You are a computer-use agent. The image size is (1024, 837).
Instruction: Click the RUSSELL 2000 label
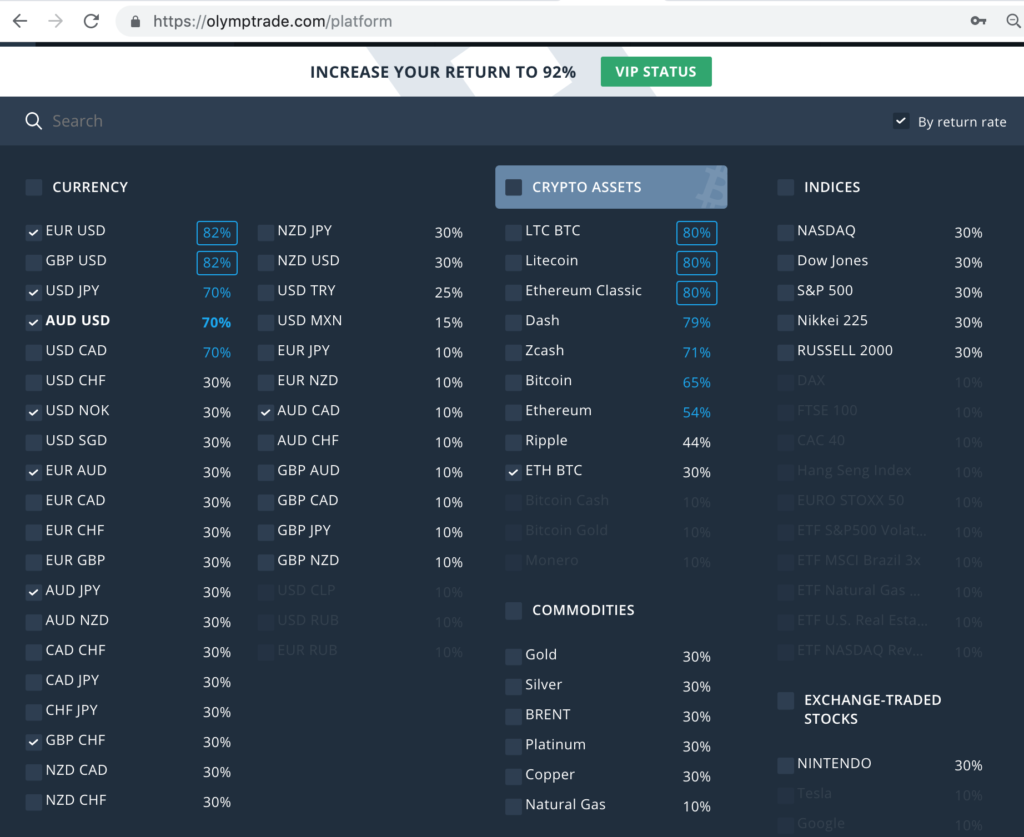844,351
